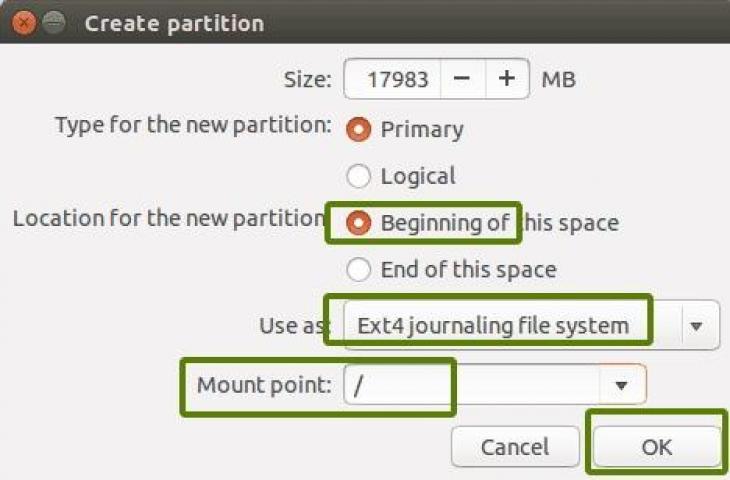Open the Ext4 journaling file system combo box
Viewport: 730px width, 480px height.
coord(531,325)
